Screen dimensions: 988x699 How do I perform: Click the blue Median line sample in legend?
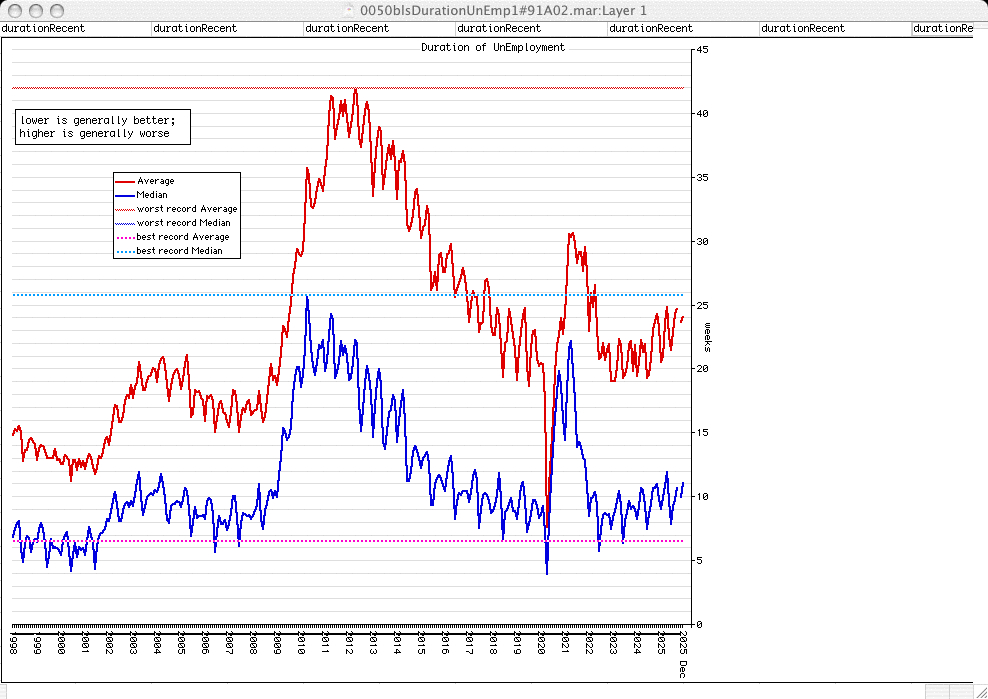click(x=126, y=195)
